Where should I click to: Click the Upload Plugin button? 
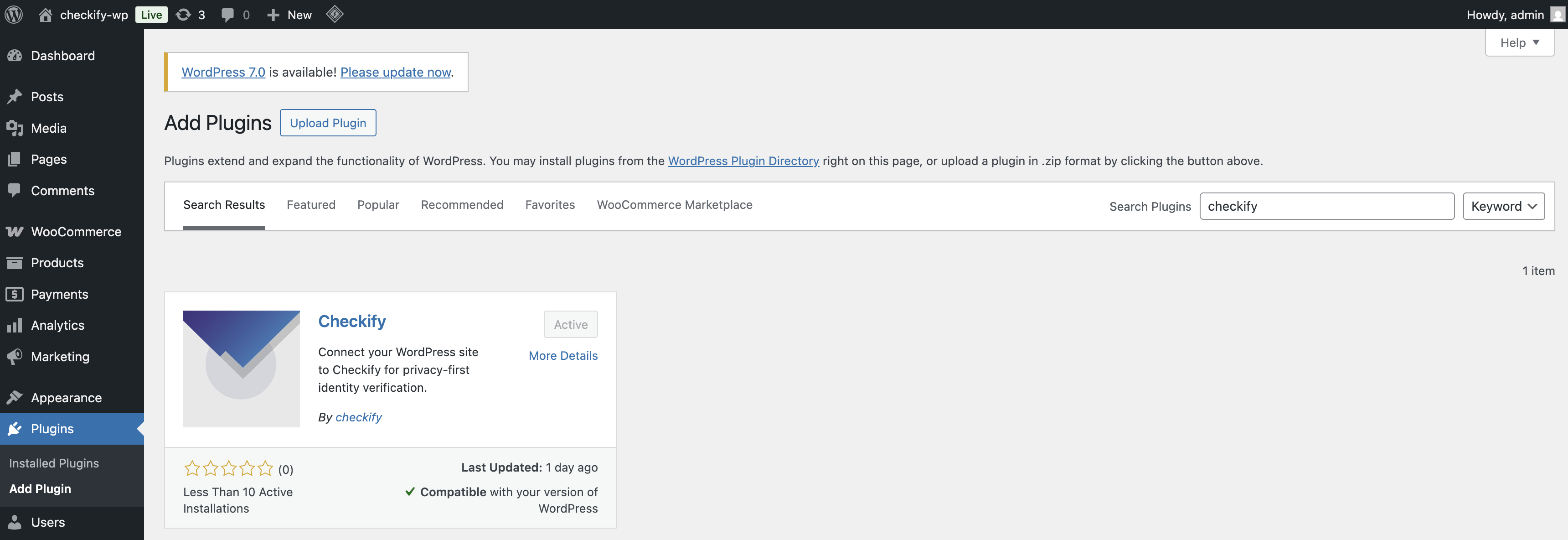(x=328, y=123)
